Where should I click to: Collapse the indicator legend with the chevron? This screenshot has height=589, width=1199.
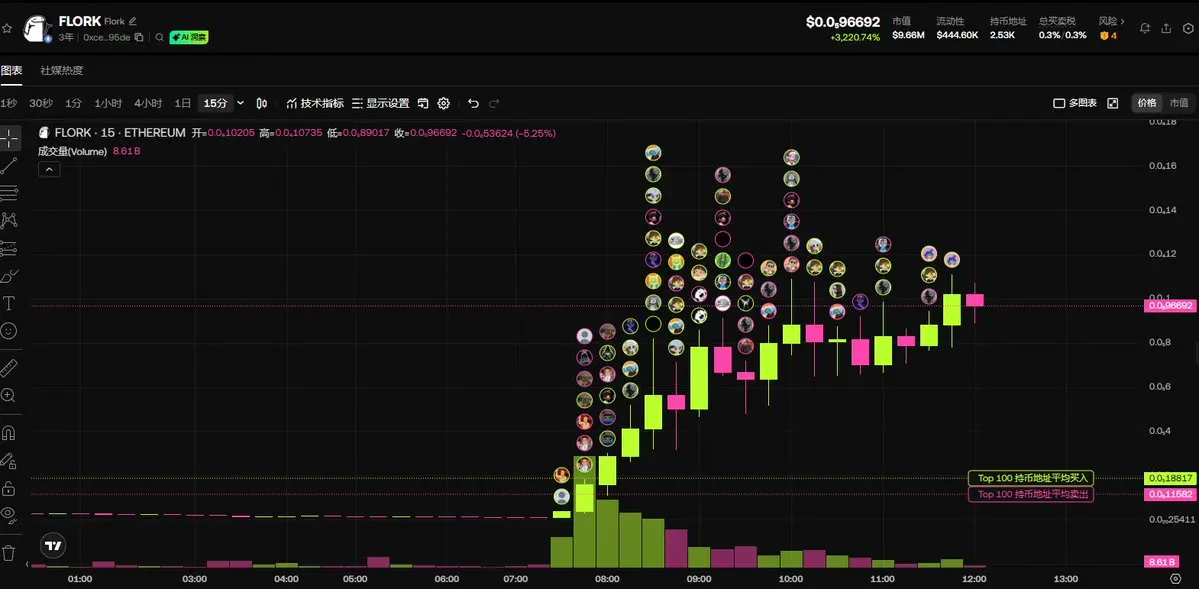49,170
